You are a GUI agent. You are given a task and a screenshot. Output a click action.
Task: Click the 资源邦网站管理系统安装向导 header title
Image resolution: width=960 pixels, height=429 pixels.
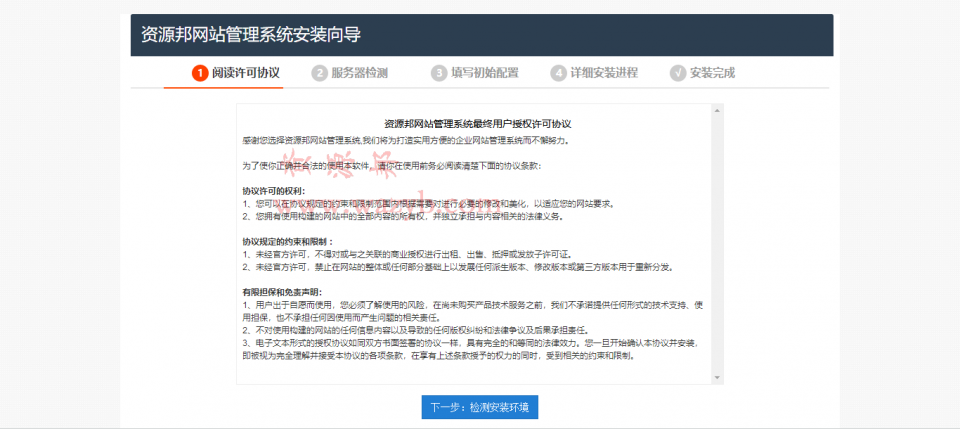(251, 35)
